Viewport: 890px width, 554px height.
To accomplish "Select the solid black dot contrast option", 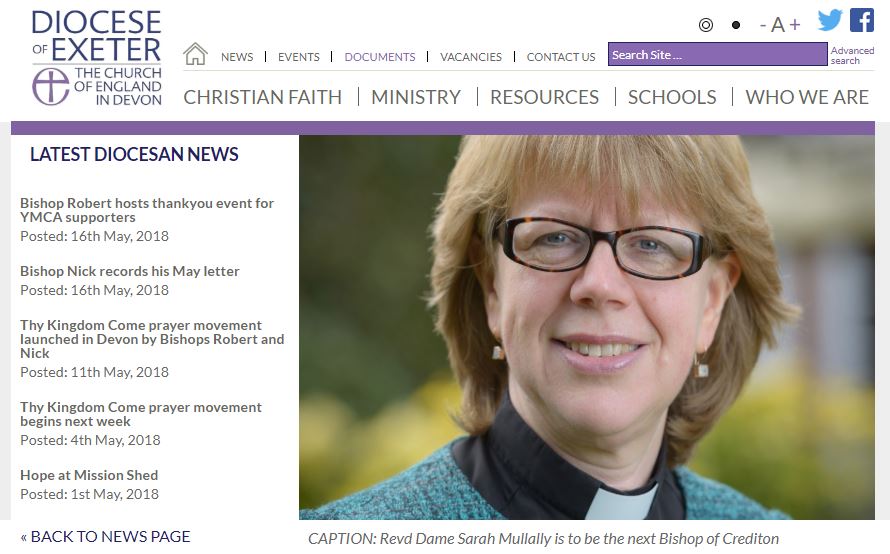I will [736, 25].
